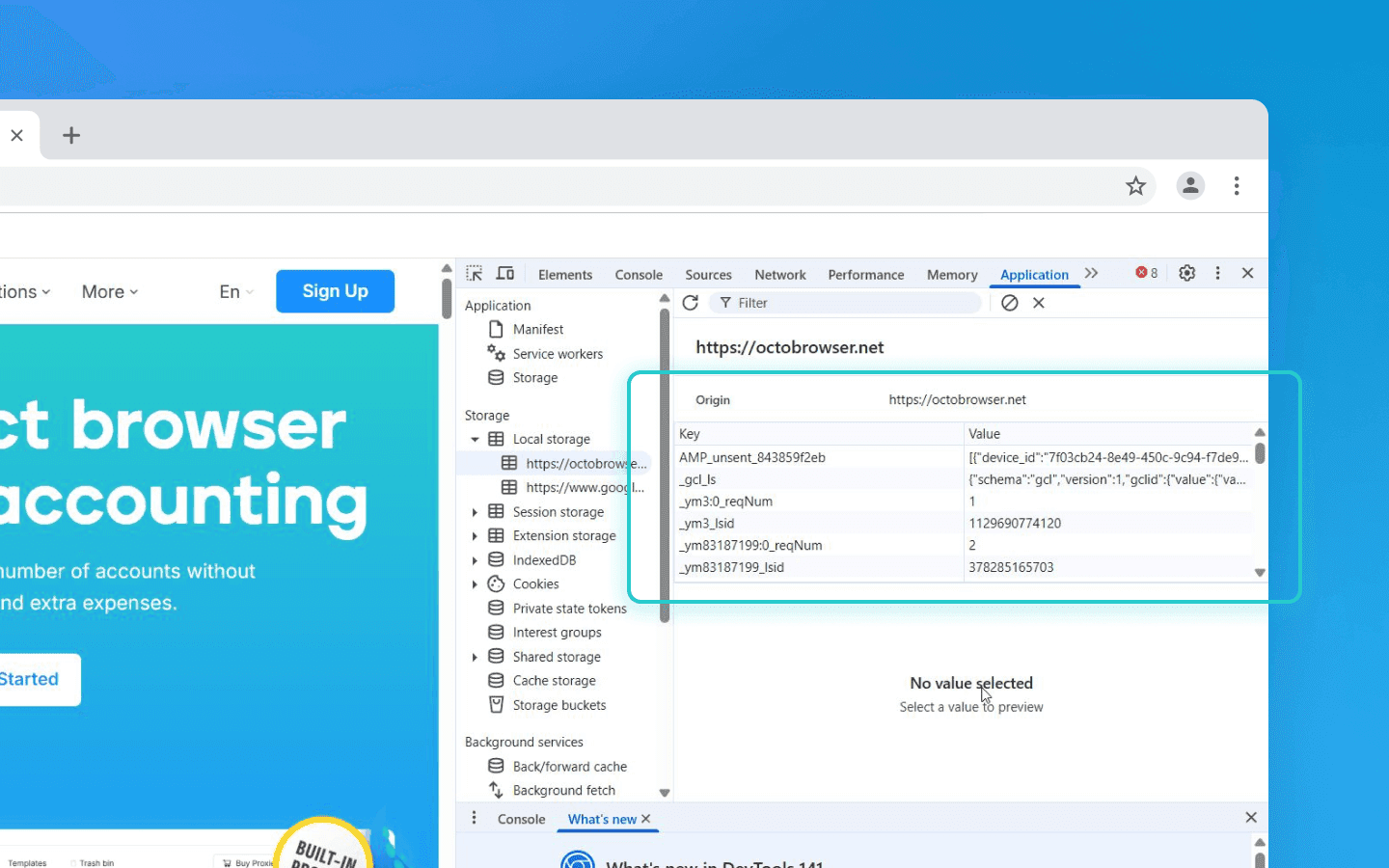This screenshot has width=1389, height=868.
Task: Expand Extension storage tree node
Action: tap(475, 536)
